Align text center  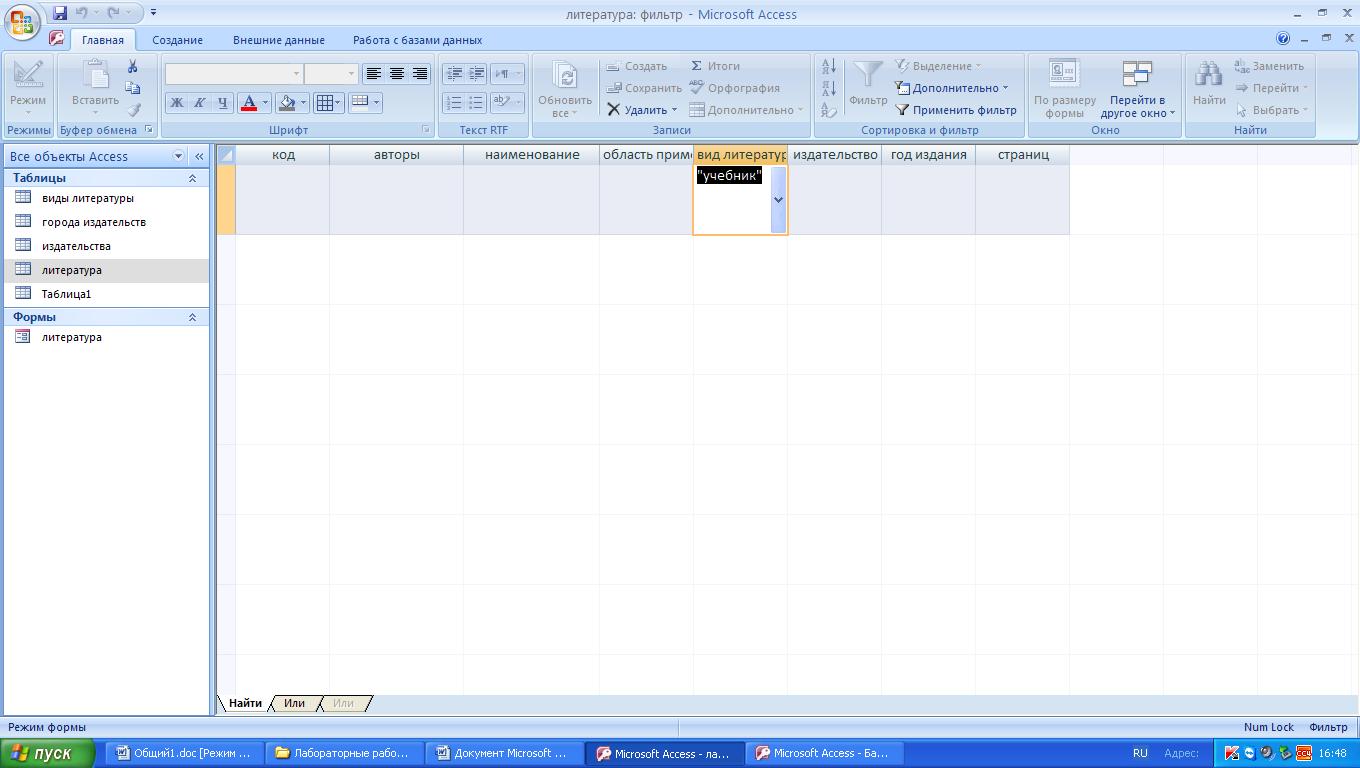[396, 74]
